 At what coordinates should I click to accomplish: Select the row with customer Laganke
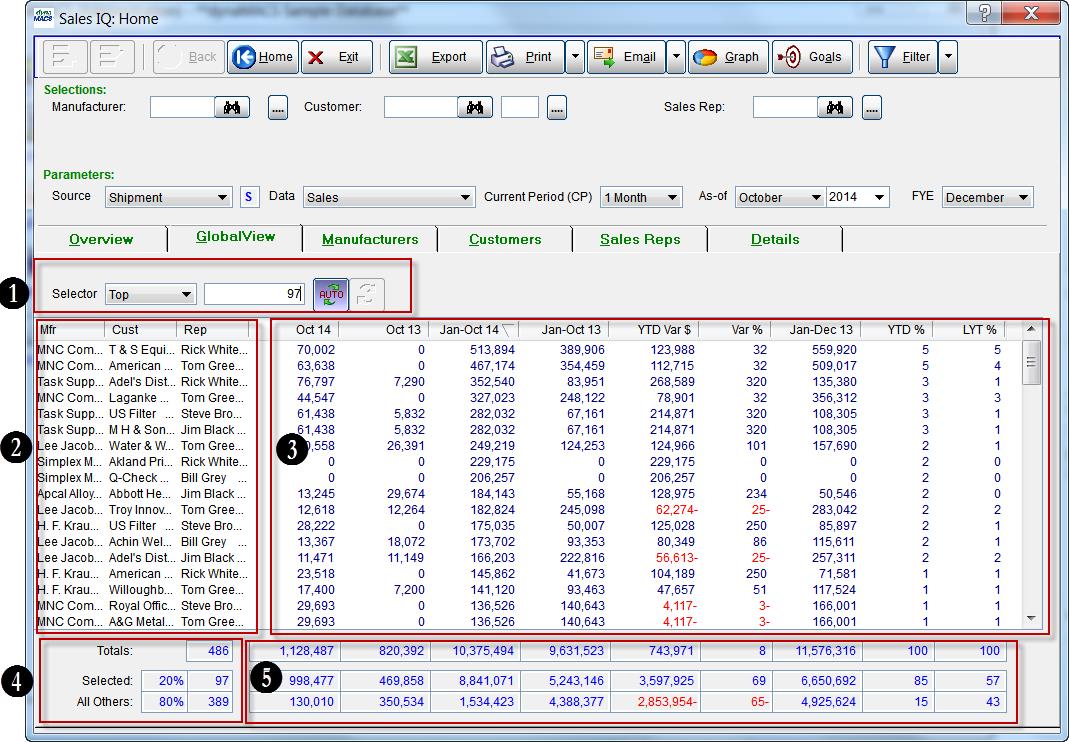coord(528,398)
